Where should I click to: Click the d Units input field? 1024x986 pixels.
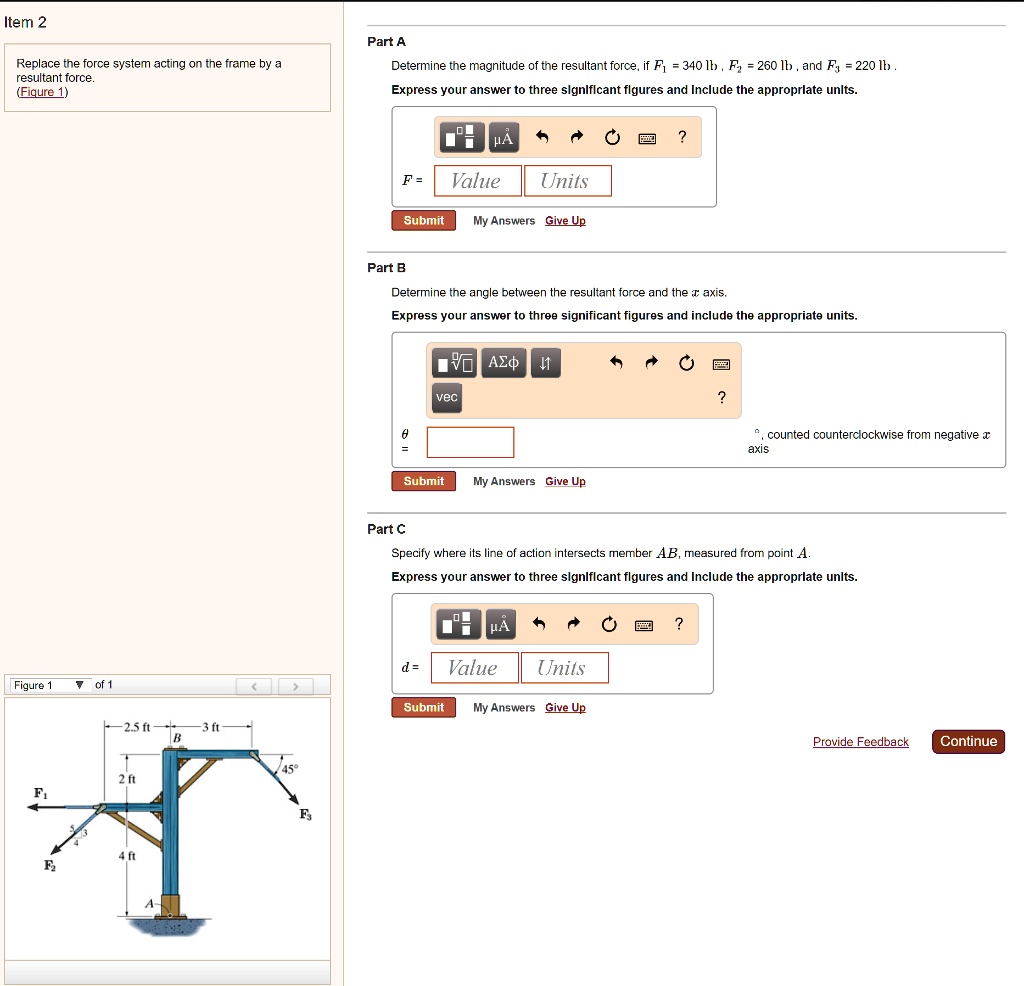click(565, 668)
